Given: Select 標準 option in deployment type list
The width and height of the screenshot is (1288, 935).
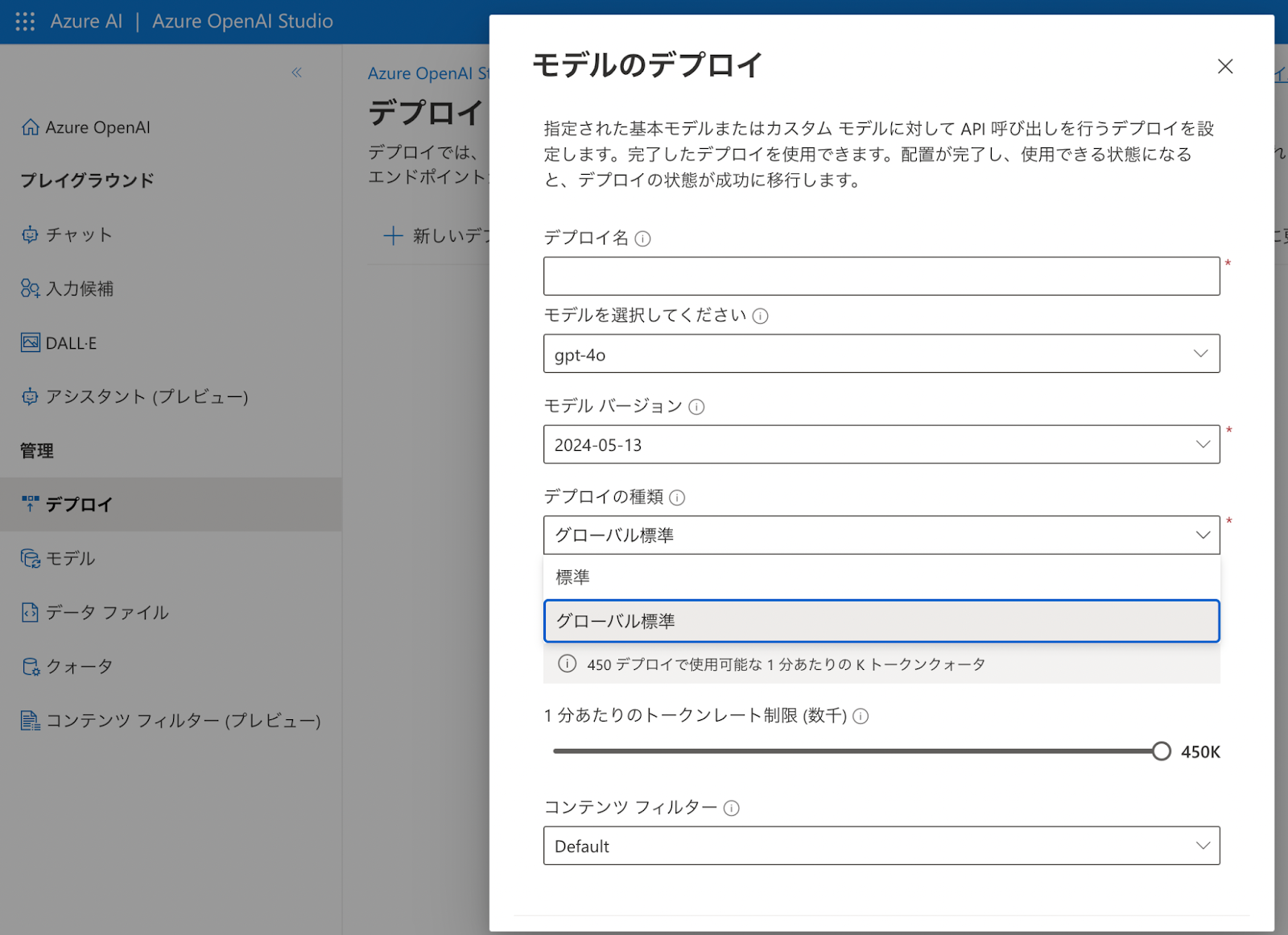Looking at the screenshot, I should pyautogui.click(x=881, y=577).
